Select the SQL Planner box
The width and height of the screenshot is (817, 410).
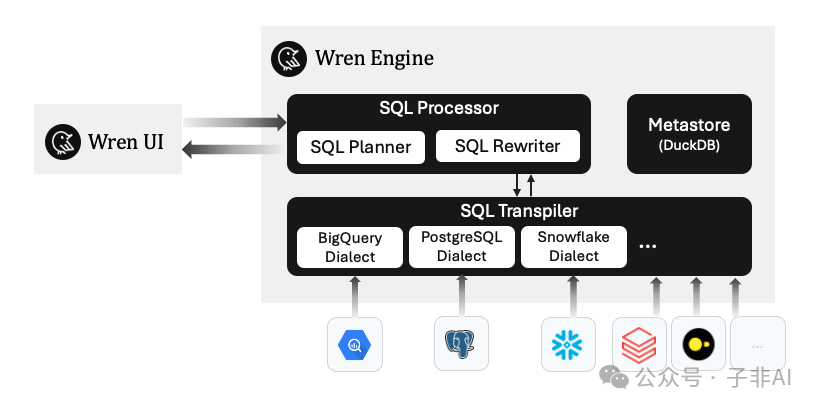pyautogui.click(x=360, y=147)
